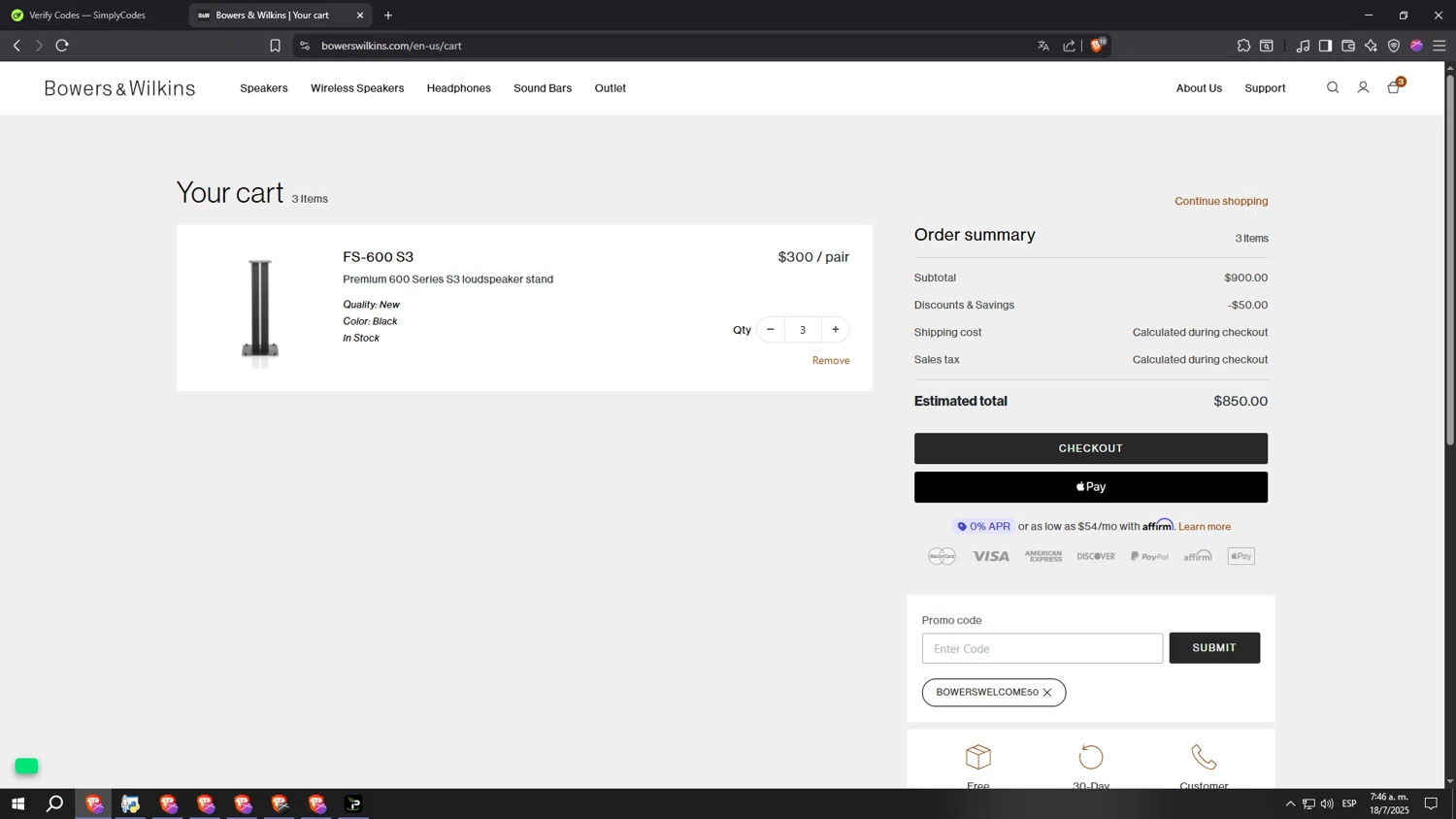This screenshot has height=819, width=1456.
Task: Open FS-600 S3 product title
Action: tap(378, 257)
